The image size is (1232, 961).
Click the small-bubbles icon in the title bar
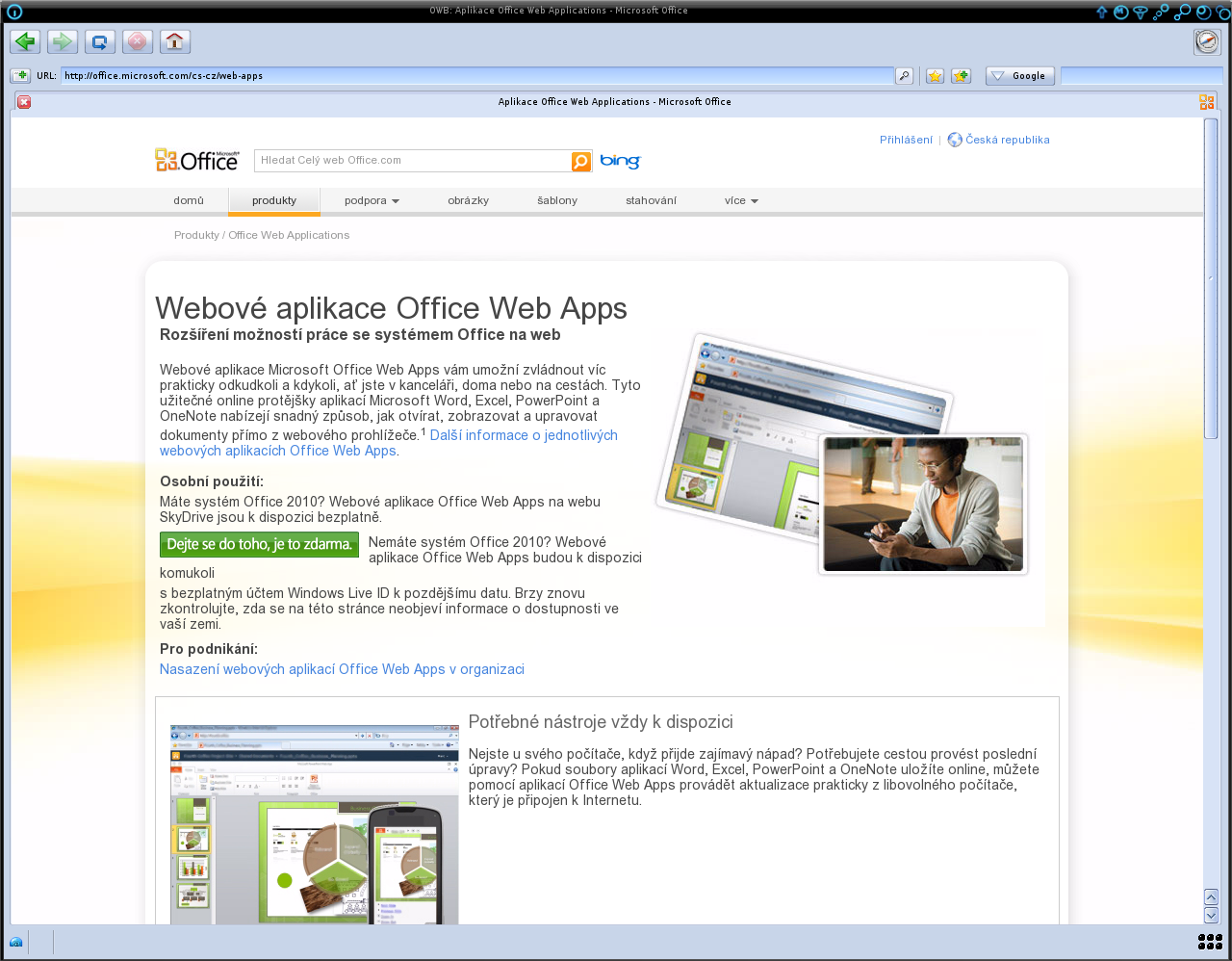[1162, 12]
